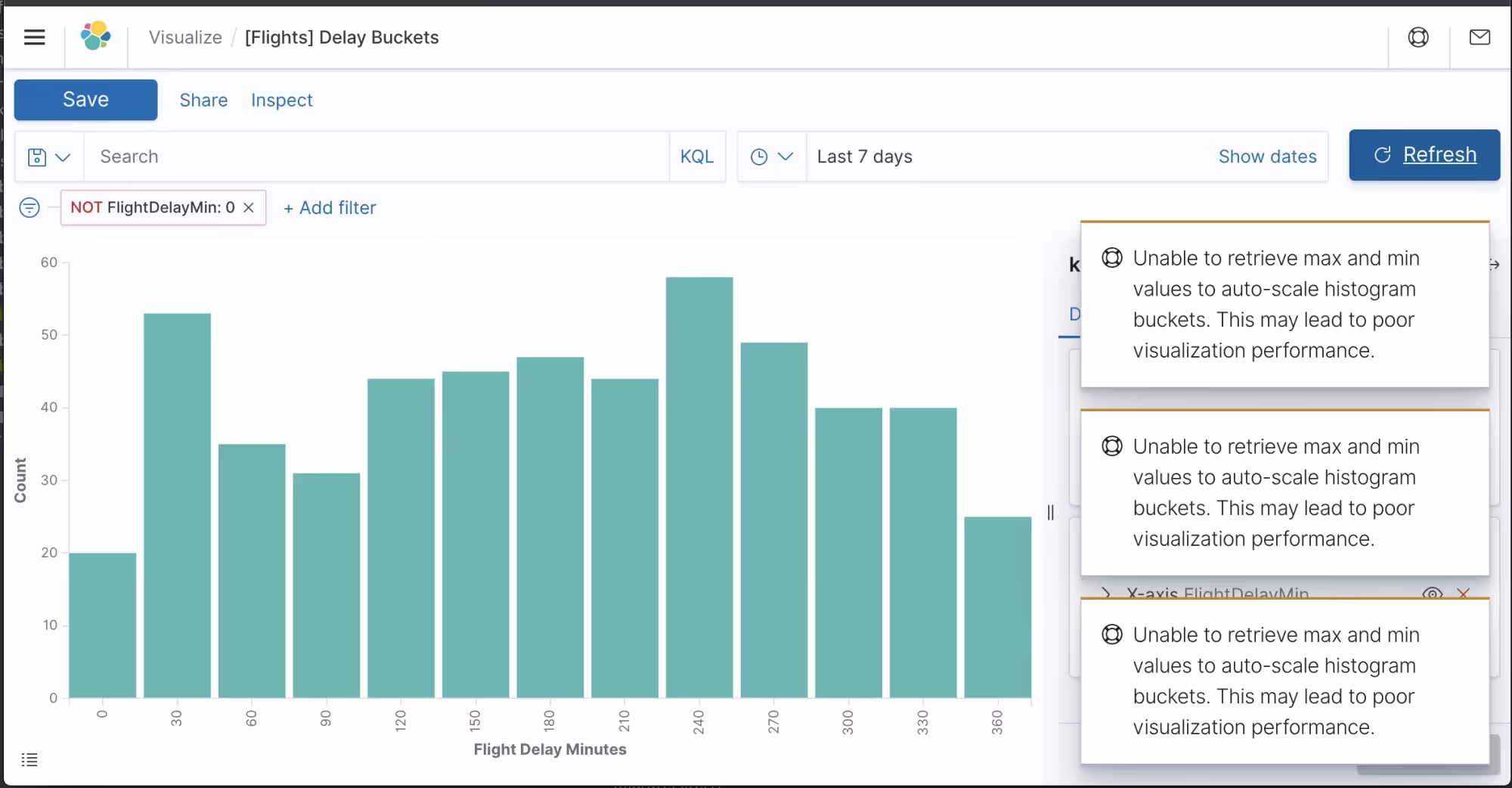Toggle the chart legend list icon
1512x788 pixels.
click(x=29, y=759)
